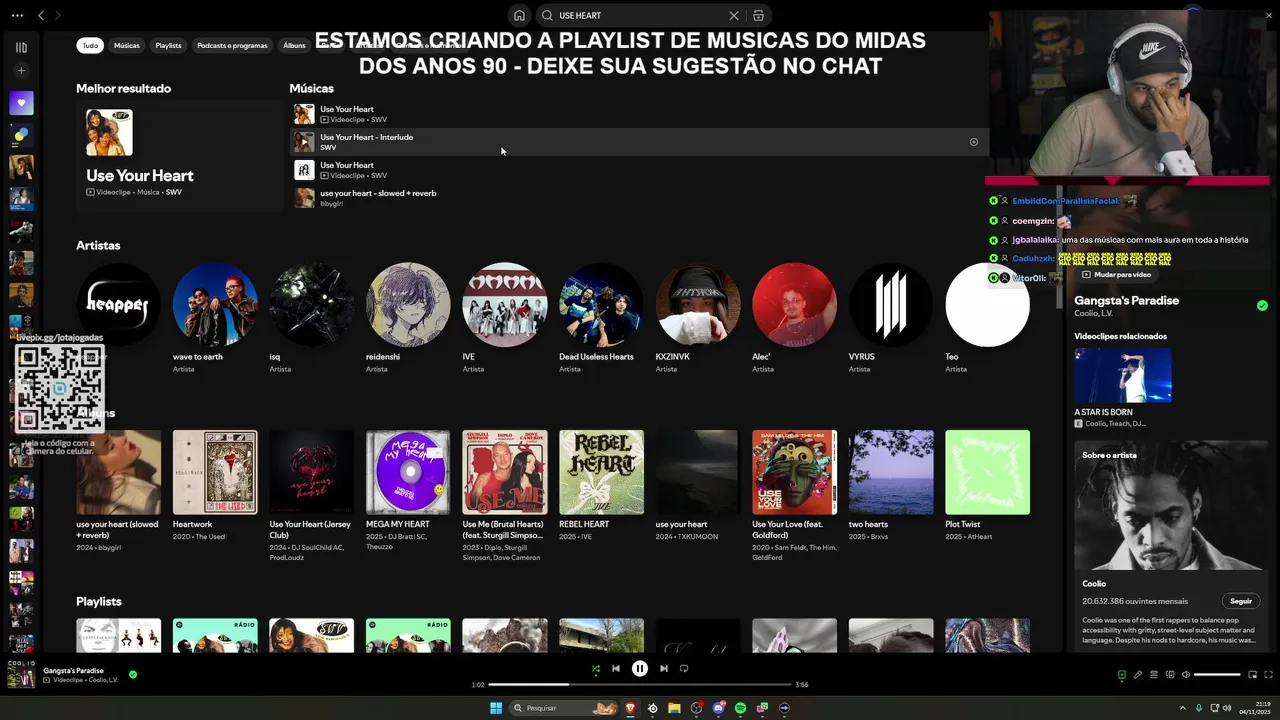The image size is (1280, 720).
Task: Open the Use Your Heart top result
Action: coord(179,156)
